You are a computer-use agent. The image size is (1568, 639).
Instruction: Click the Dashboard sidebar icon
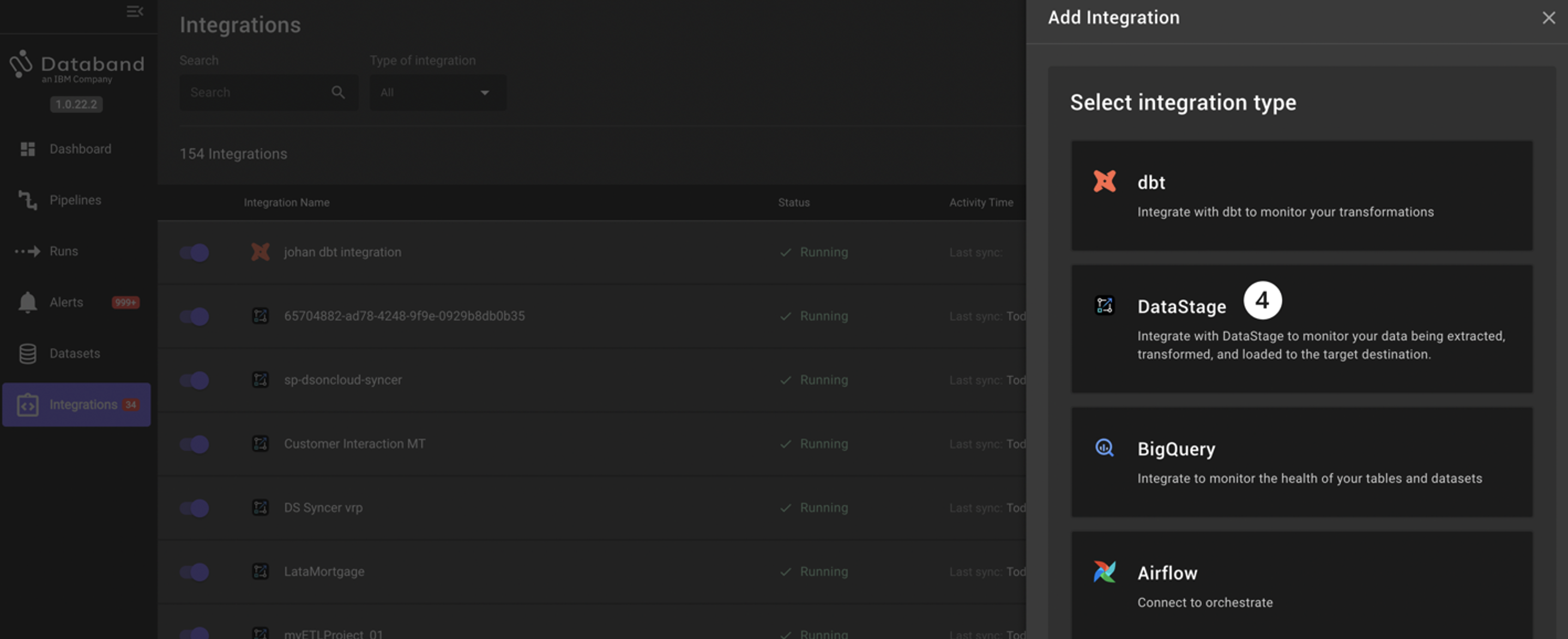coord(28,149)
